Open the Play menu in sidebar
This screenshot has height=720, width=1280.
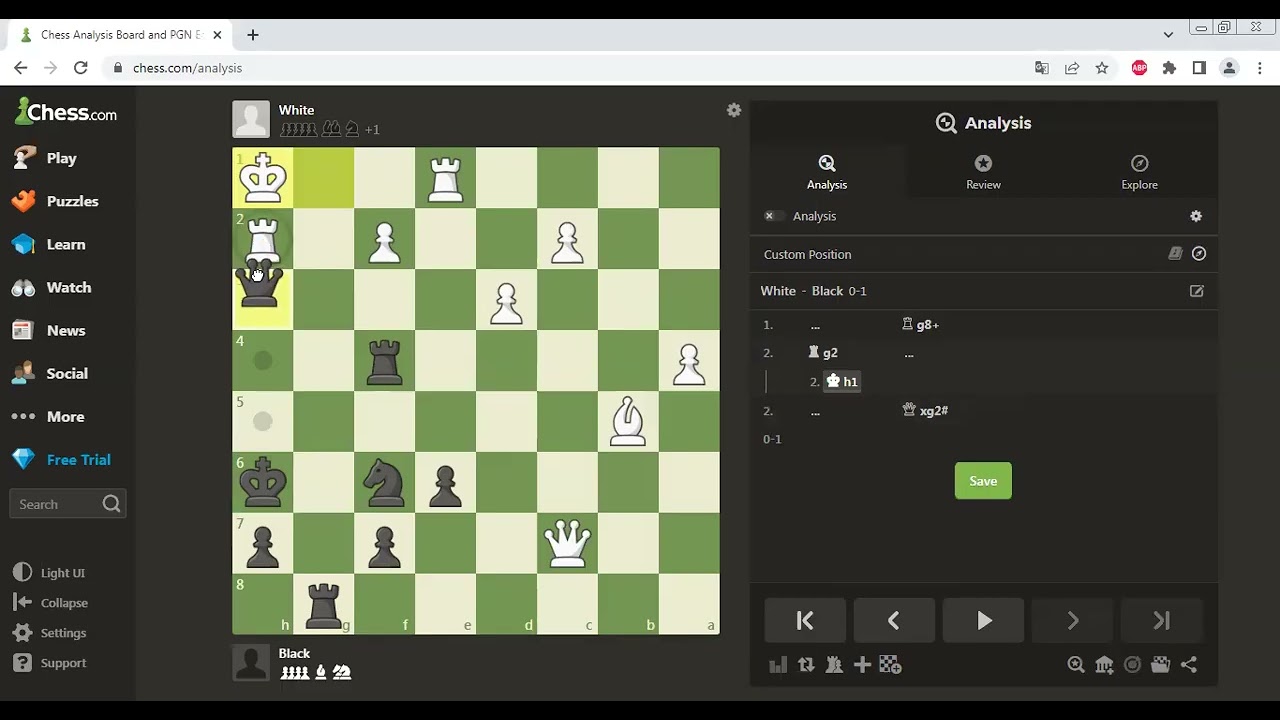pyautogui.click(x=45, y=158)
